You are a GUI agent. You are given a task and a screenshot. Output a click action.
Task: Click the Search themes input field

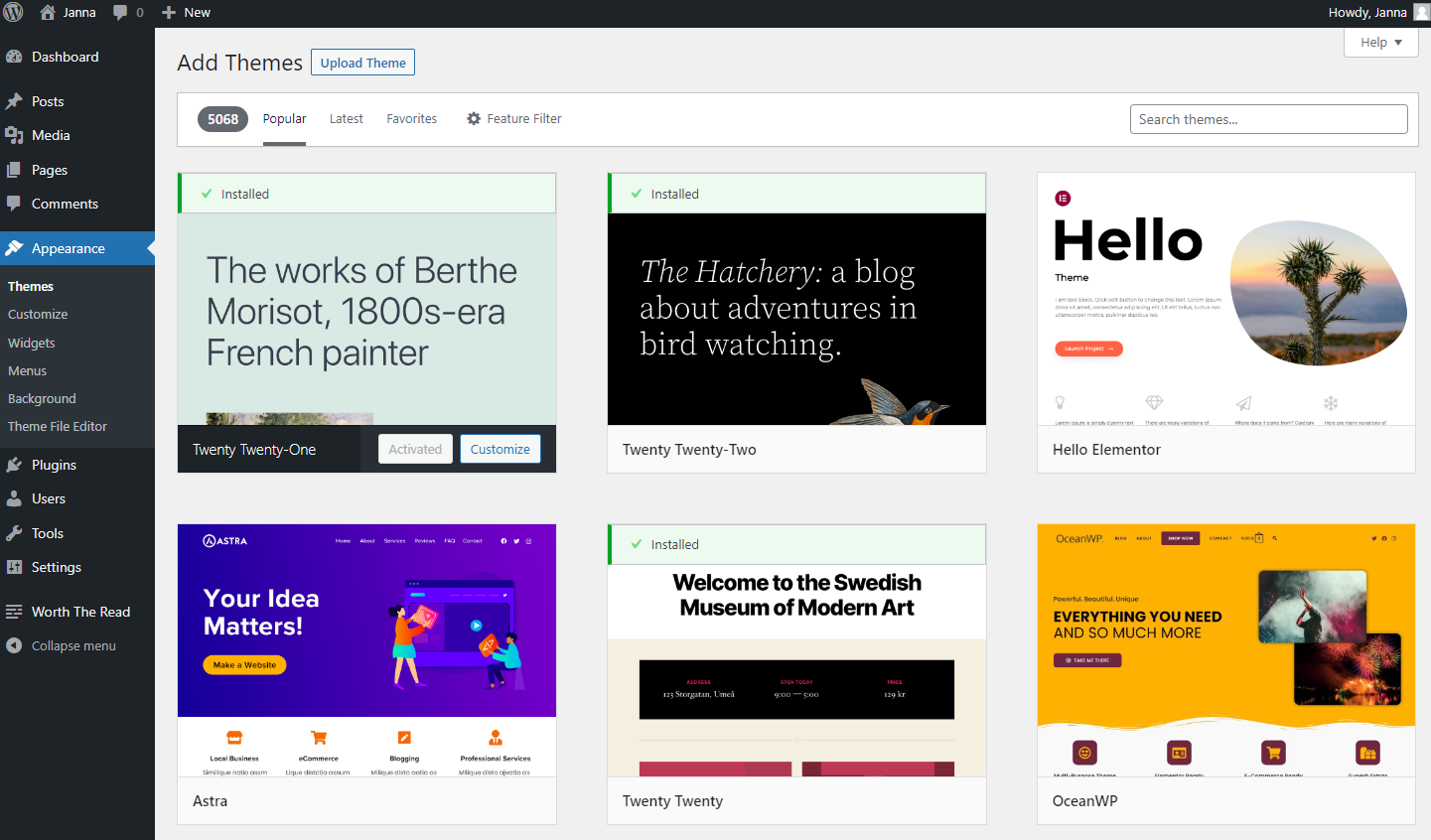(x=1268, y=119)
